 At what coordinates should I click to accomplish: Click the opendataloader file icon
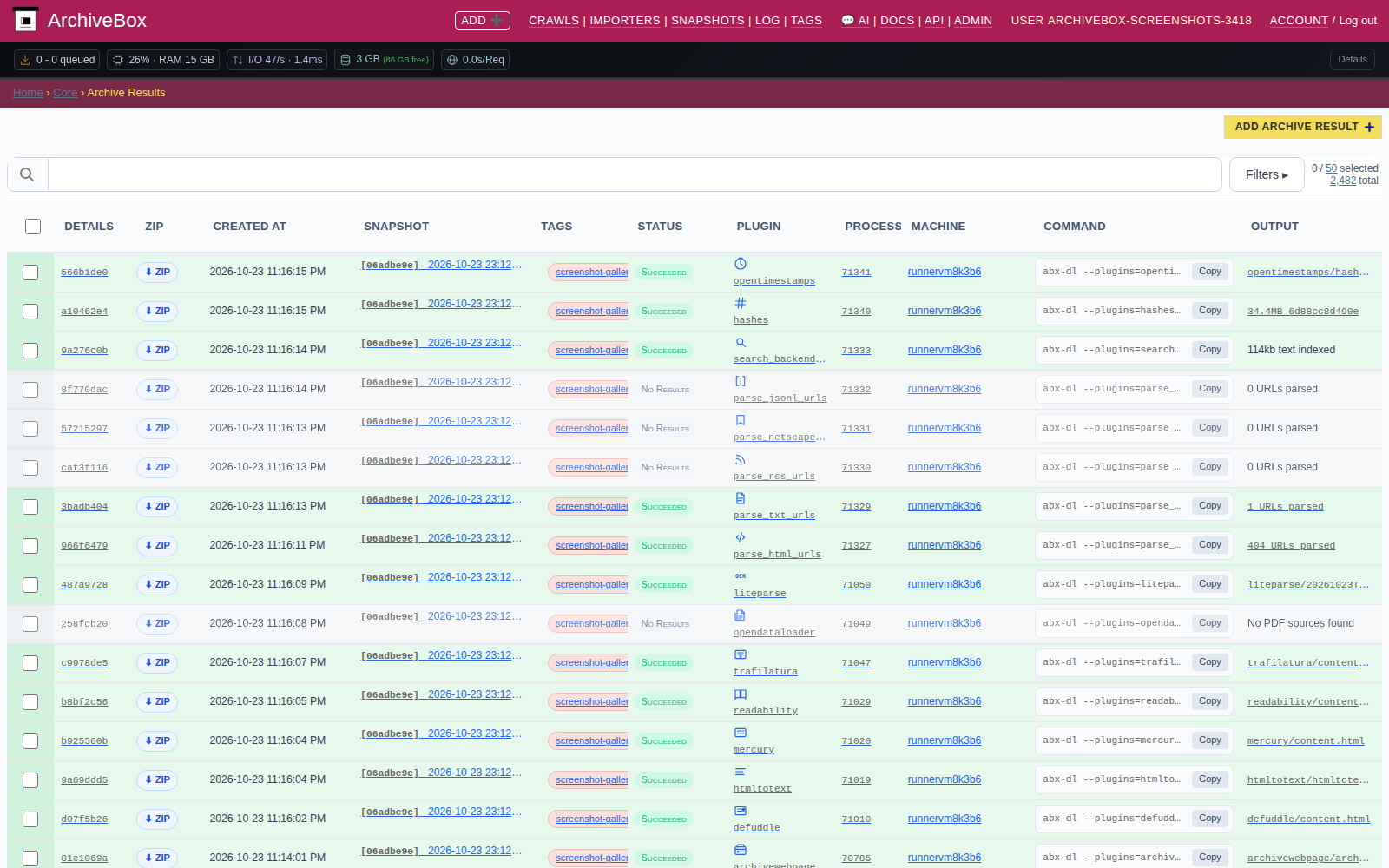pos(741,615)
